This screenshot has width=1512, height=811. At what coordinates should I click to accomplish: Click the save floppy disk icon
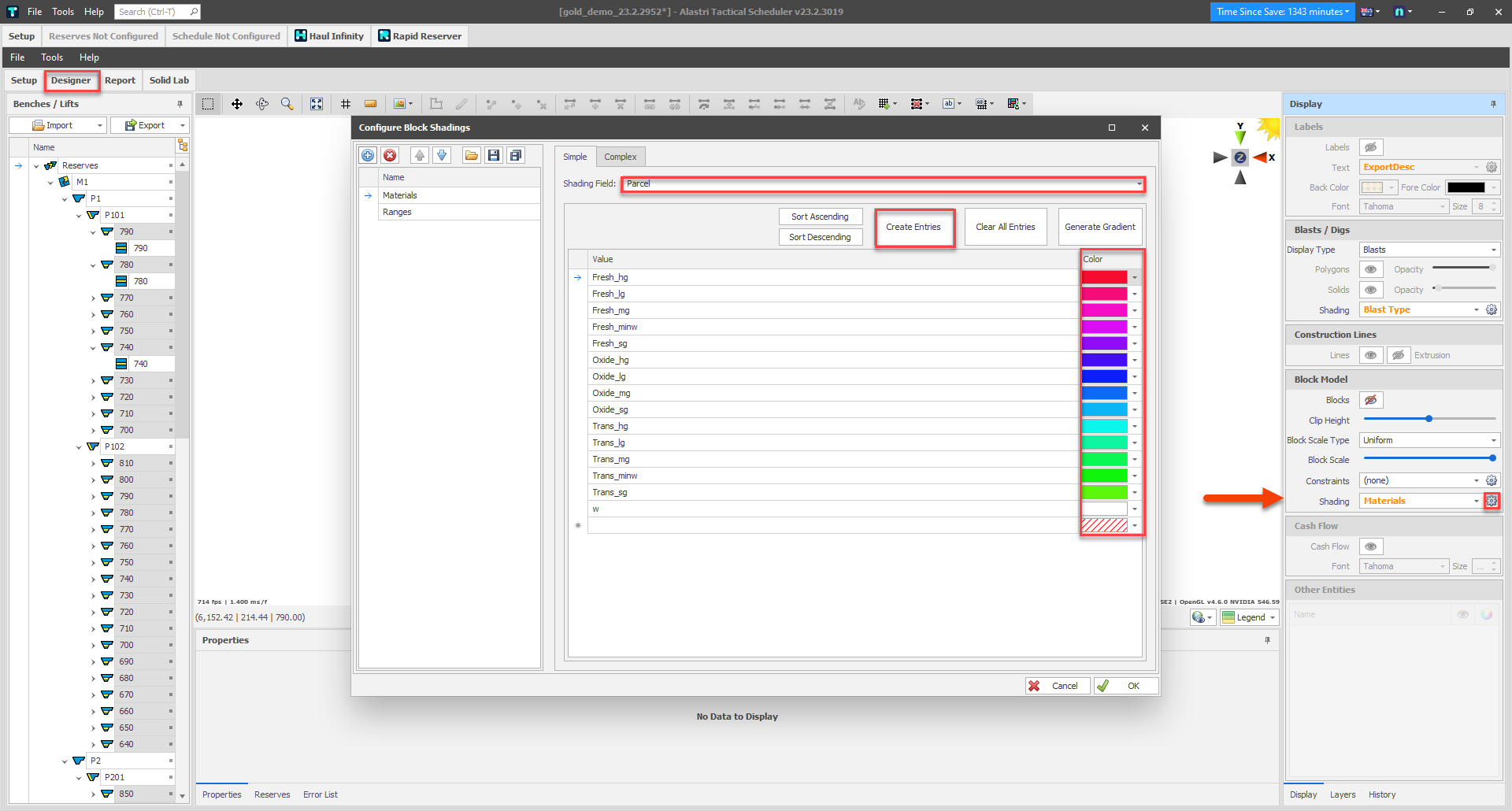[x=494, y=156]
